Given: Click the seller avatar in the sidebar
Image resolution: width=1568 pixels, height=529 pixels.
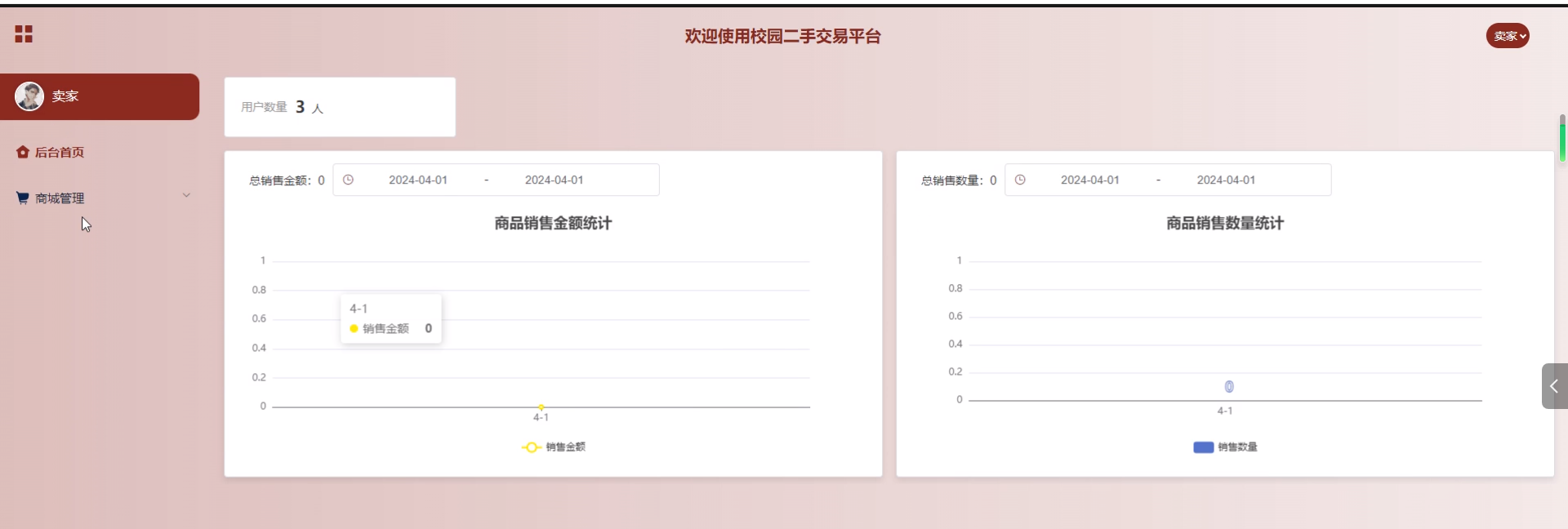Looking at the screenshot, I should [x=29, y=96].
